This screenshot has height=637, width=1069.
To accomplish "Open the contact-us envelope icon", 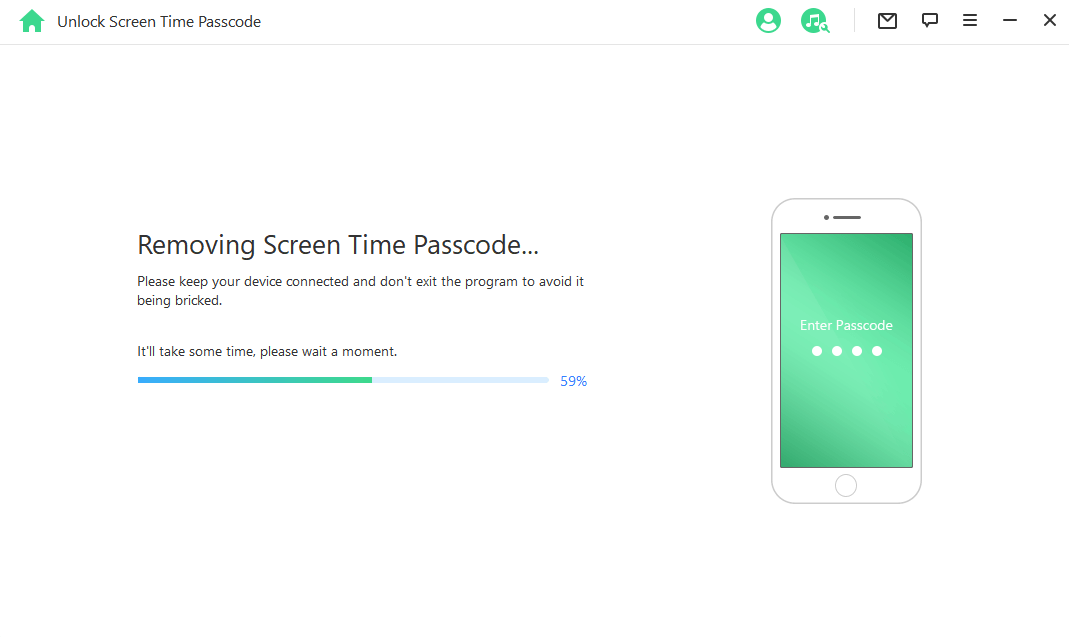I will (887, 20).
